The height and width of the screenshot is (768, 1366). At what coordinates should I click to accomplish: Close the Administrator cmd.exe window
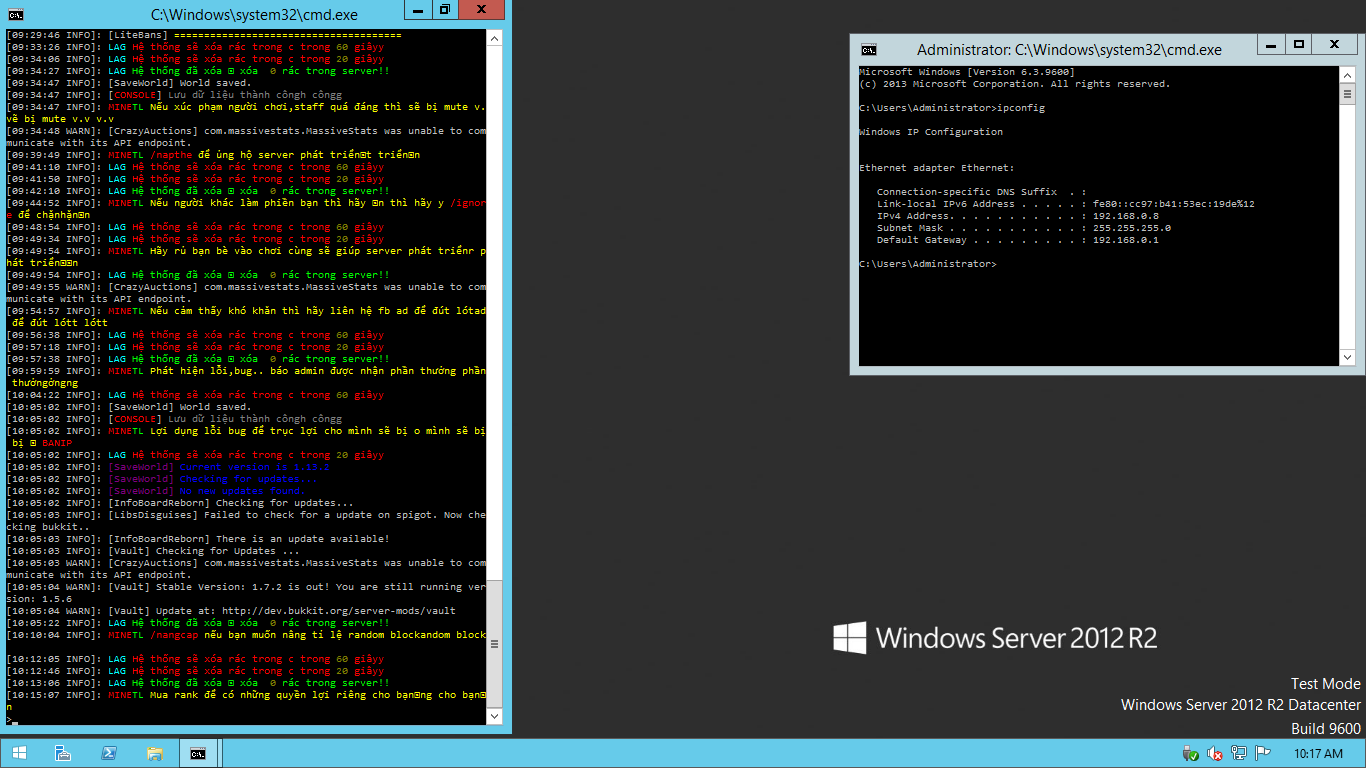click(1335, 45)
